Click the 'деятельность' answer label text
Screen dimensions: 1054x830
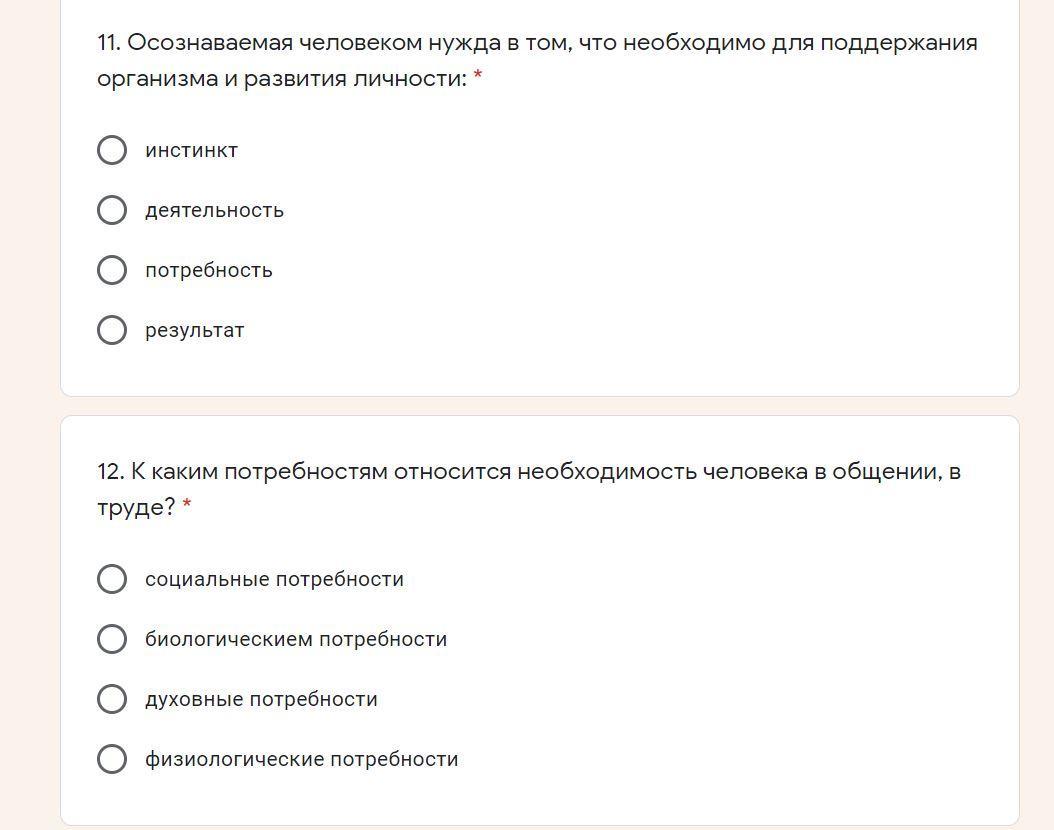point(214,210)
